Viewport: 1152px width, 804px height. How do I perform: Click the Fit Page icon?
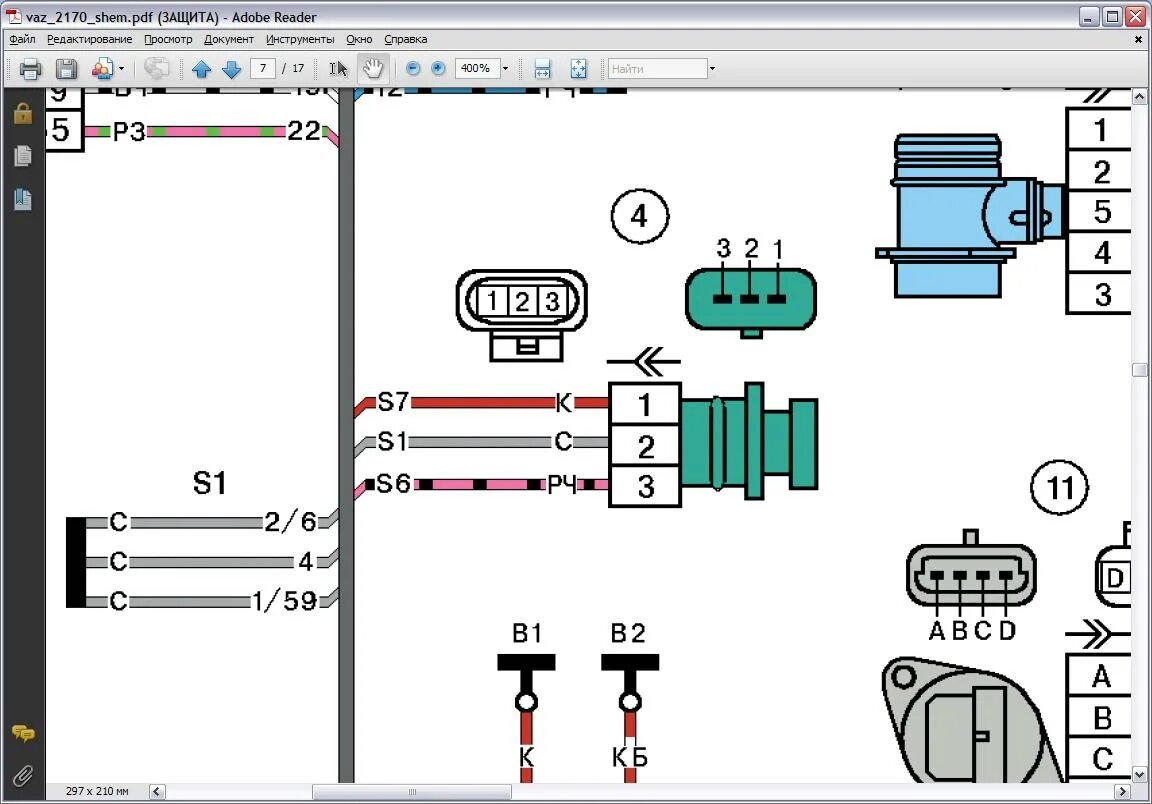click(x=579, y=69)
